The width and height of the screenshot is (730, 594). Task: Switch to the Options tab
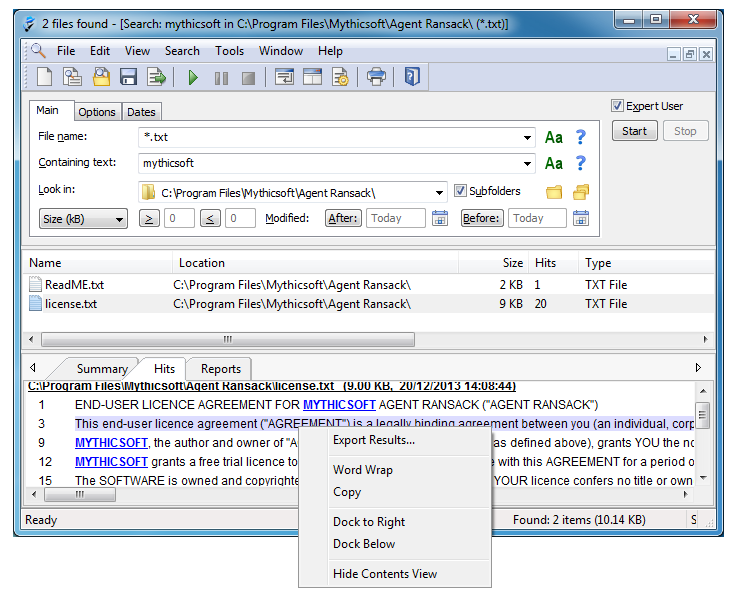[97, 112]
